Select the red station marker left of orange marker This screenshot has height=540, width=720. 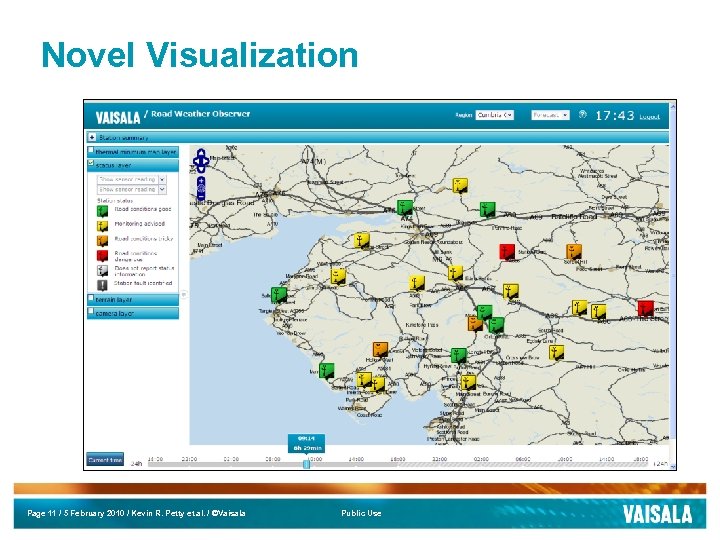507,252
